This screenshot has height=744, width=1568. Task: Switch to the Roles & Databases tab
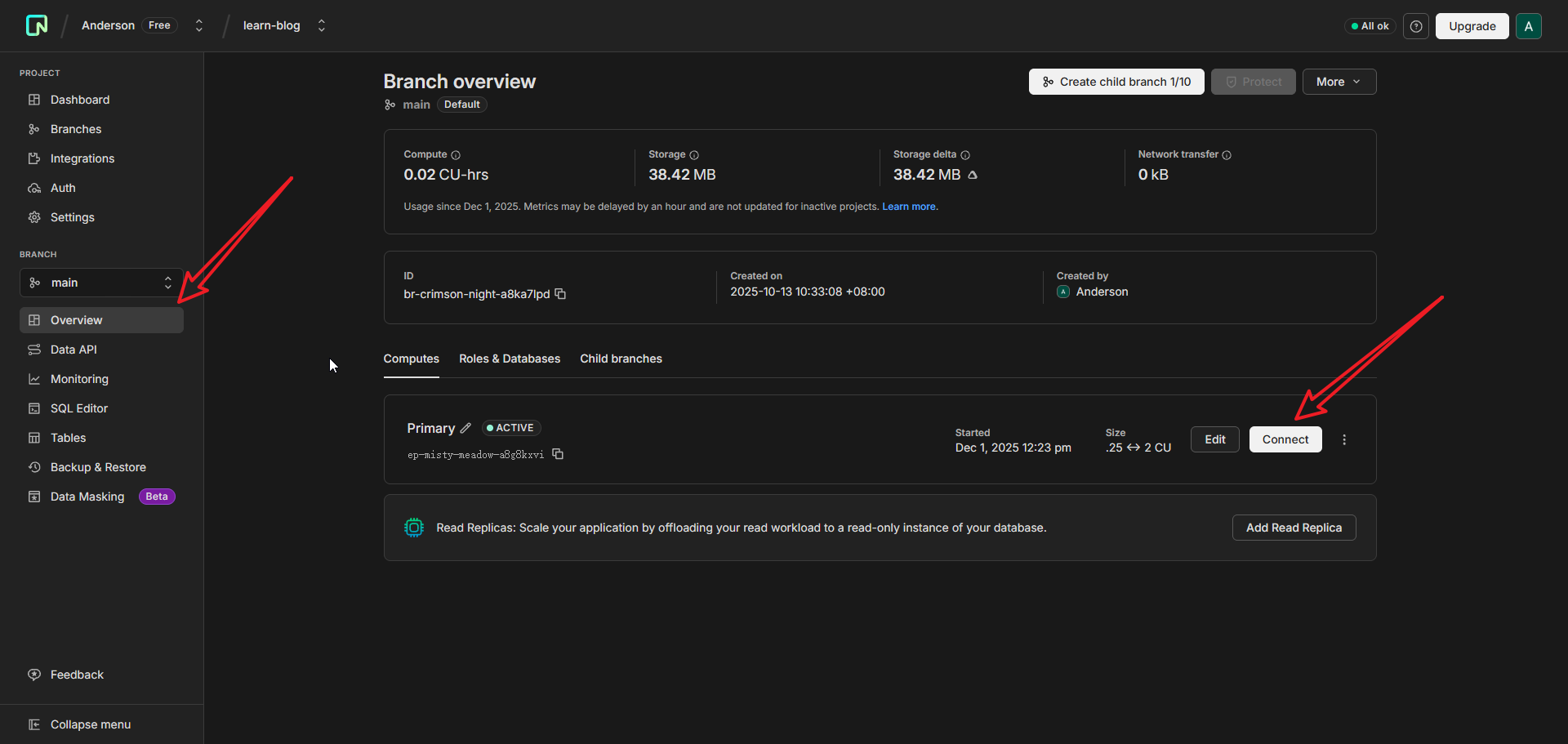coord(509,359)
